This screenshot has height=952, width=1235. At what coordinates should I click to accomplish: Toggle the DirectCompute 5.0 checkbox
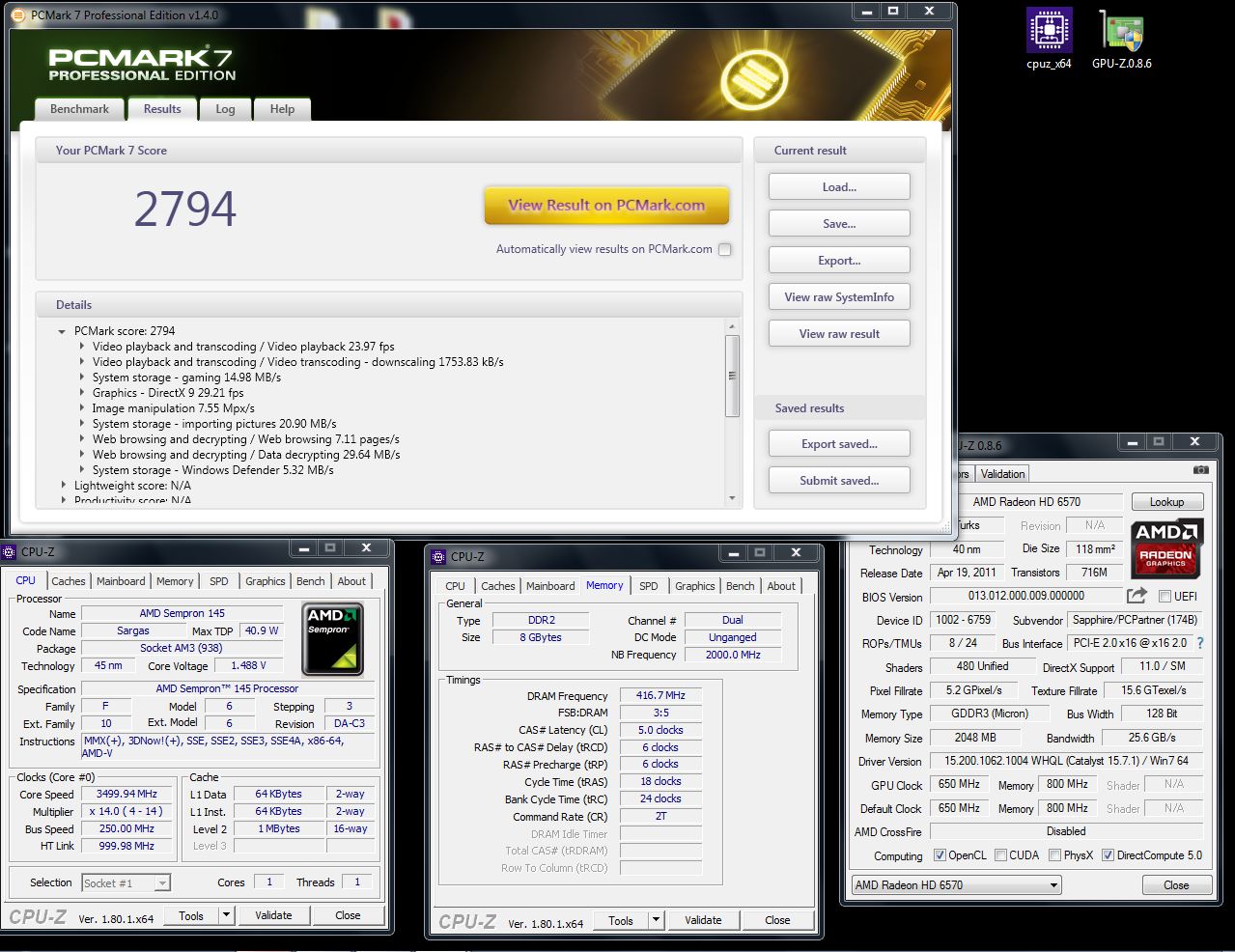point(1108,855)
